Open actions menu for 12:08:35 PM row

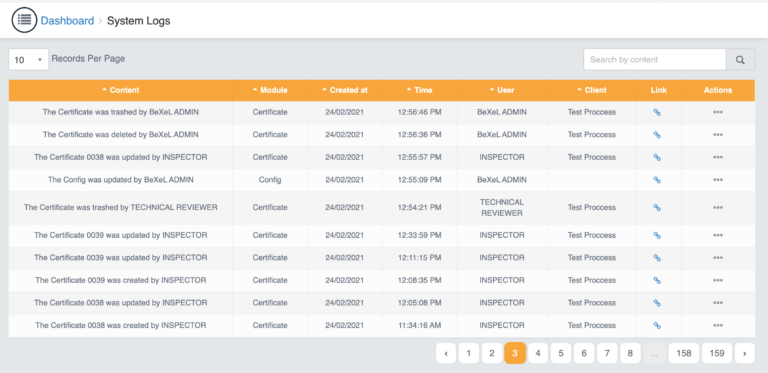718,280
